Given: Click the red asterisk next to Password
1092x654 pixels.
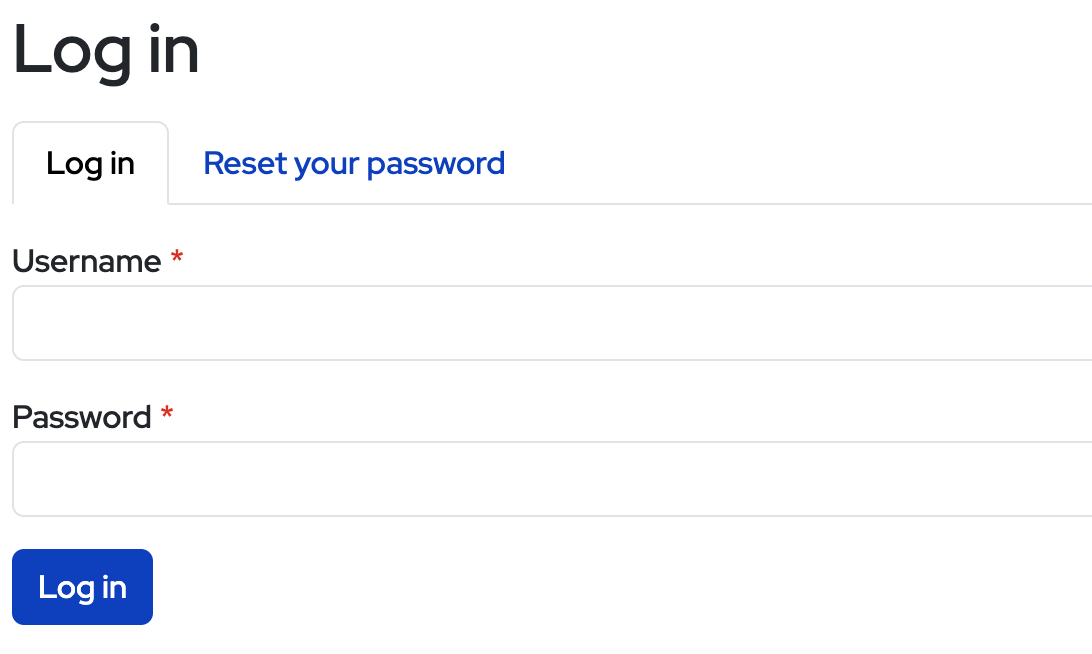Looking at the screenshot, I should tap(166, 415).
